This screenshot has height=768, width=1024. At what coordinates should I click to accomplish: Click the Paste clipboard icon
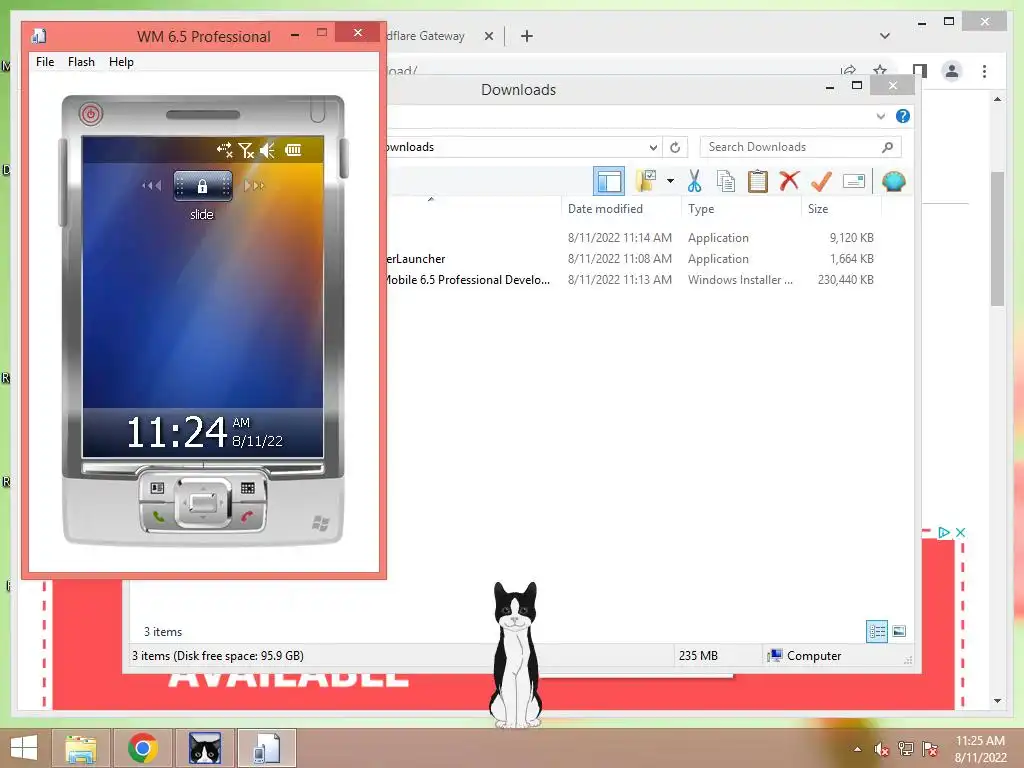click(758, 181)
